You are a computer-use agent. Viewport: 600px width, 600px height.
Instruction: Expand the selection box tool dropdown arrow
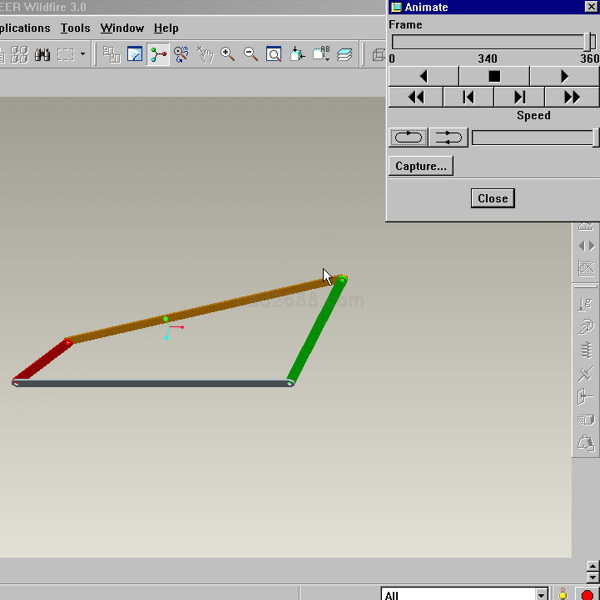click(x=83, y=55)
